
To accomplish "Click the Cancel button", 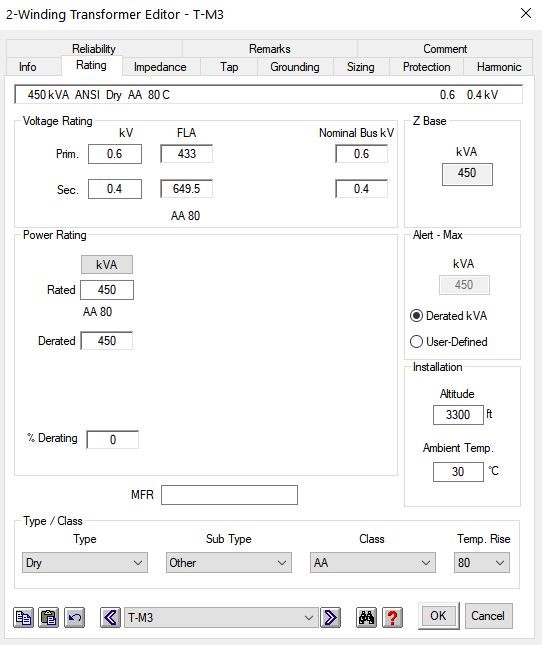I will click(488, 616).
